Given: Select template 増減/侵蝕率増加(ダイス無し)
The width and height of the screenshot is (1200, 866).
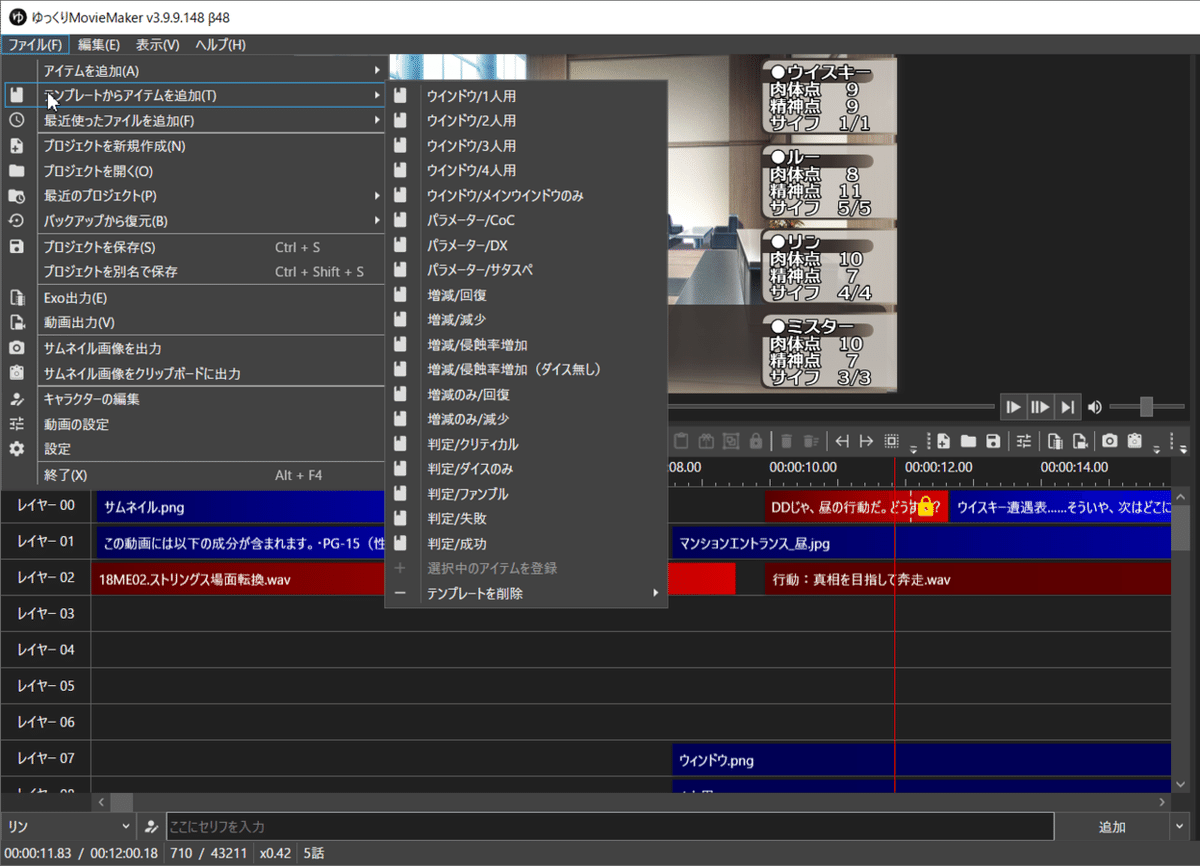Looking at the screenshot, I should coord(526,370).
